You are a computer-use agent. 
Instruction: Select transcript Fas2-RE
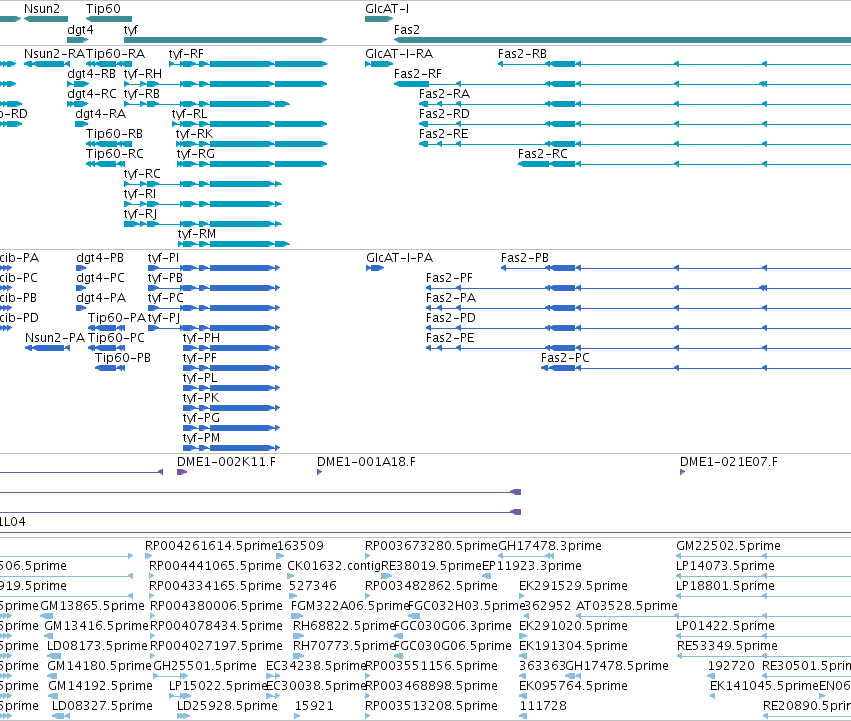coord(443,134)
